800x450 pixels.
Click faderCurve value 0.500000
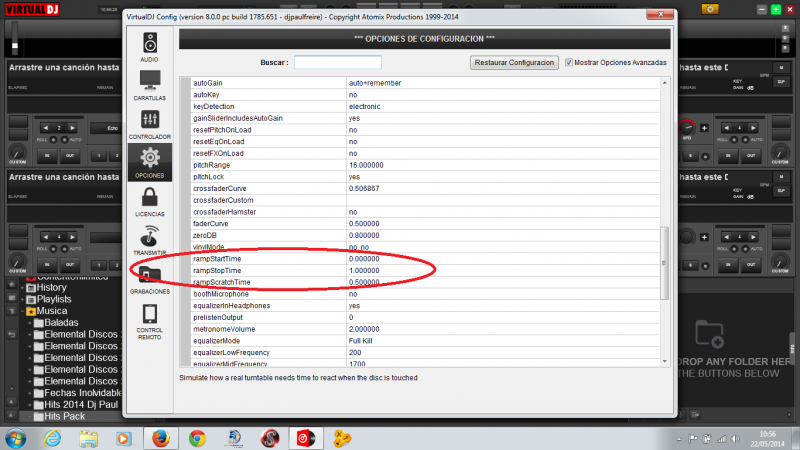364,223
